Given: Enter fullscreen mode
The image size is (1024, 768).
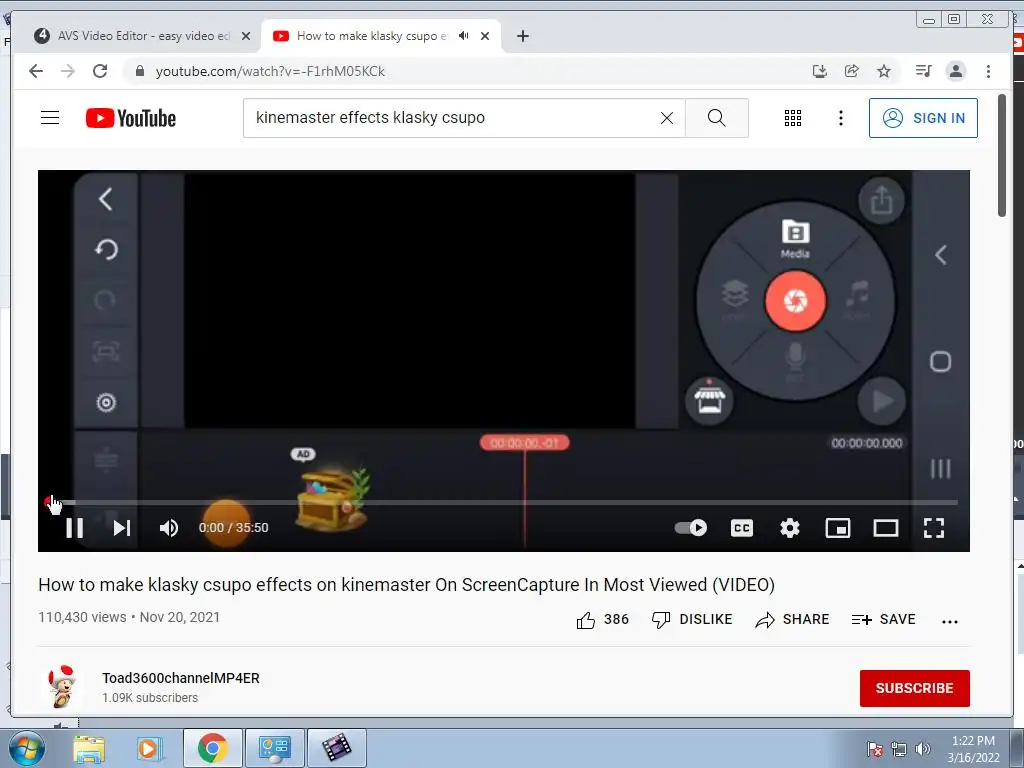Looking at the screenshot, I should (934, 528).
